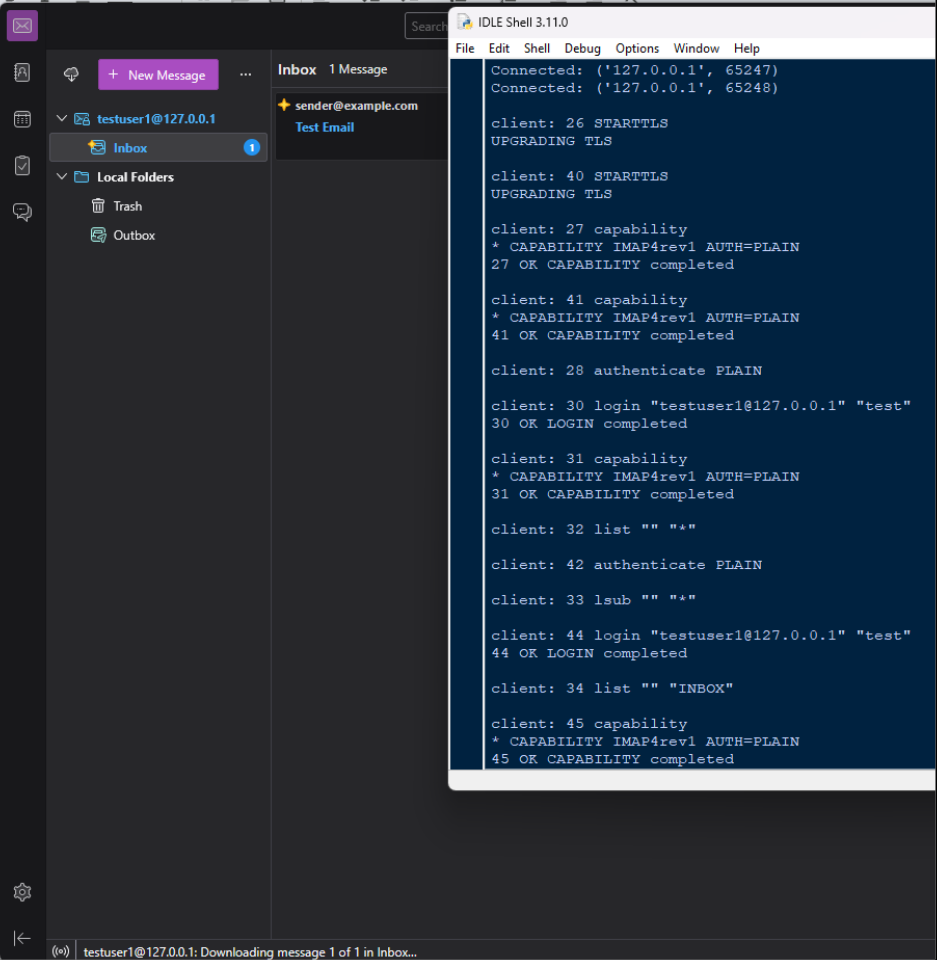Click the 'Downloading message 1 of 1' status text
The image size is (937, 960).
(250, 952)
